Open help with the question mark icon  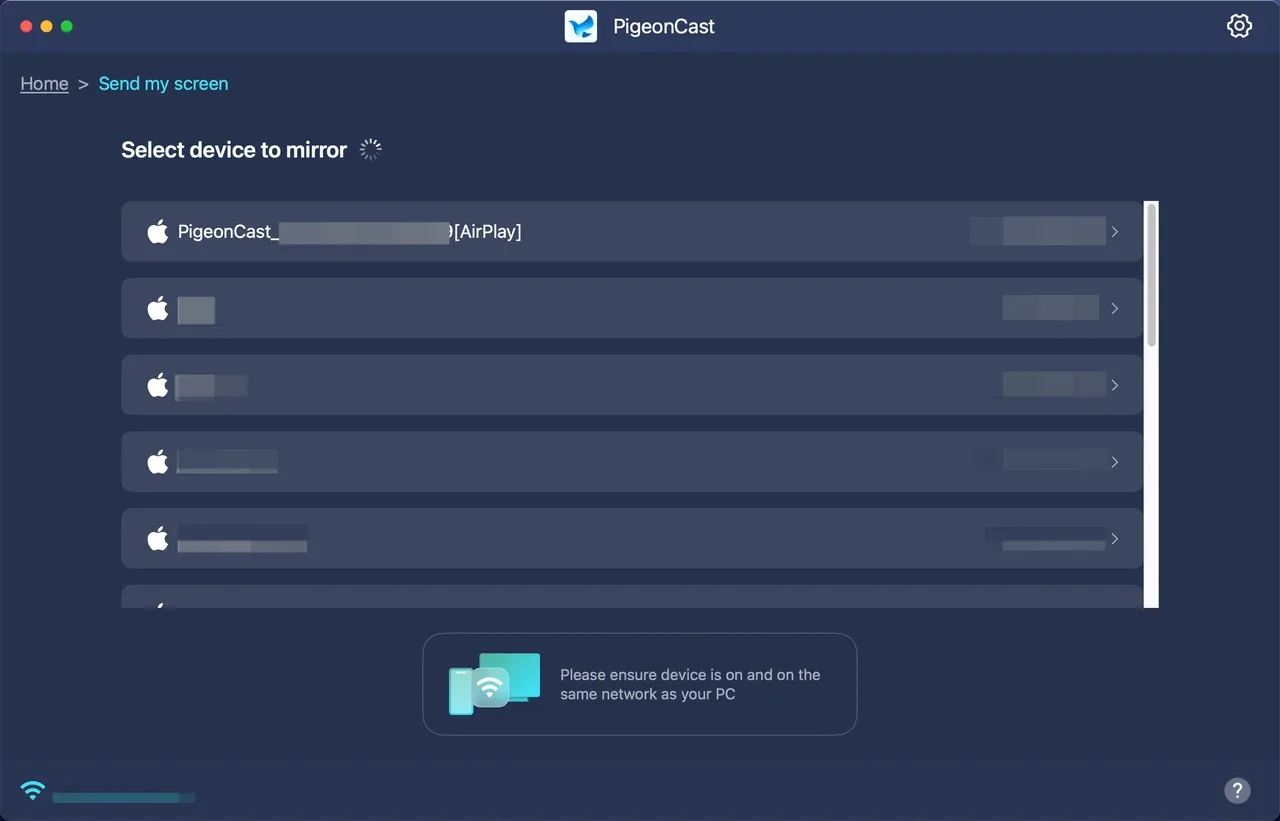tap(1237, 791)
